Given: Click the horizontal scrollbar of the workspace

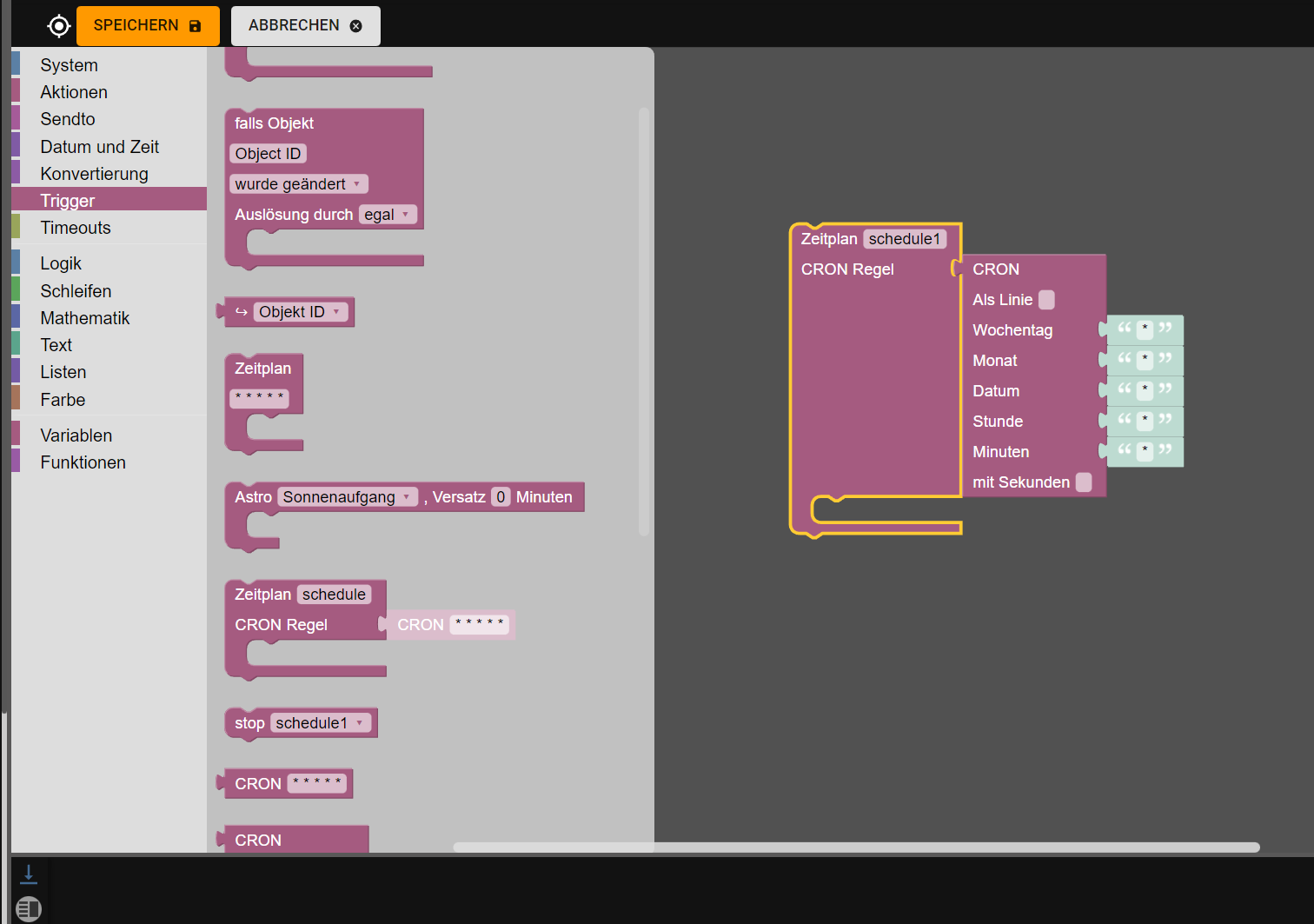Looking at the screenshot, I should 856,848.
